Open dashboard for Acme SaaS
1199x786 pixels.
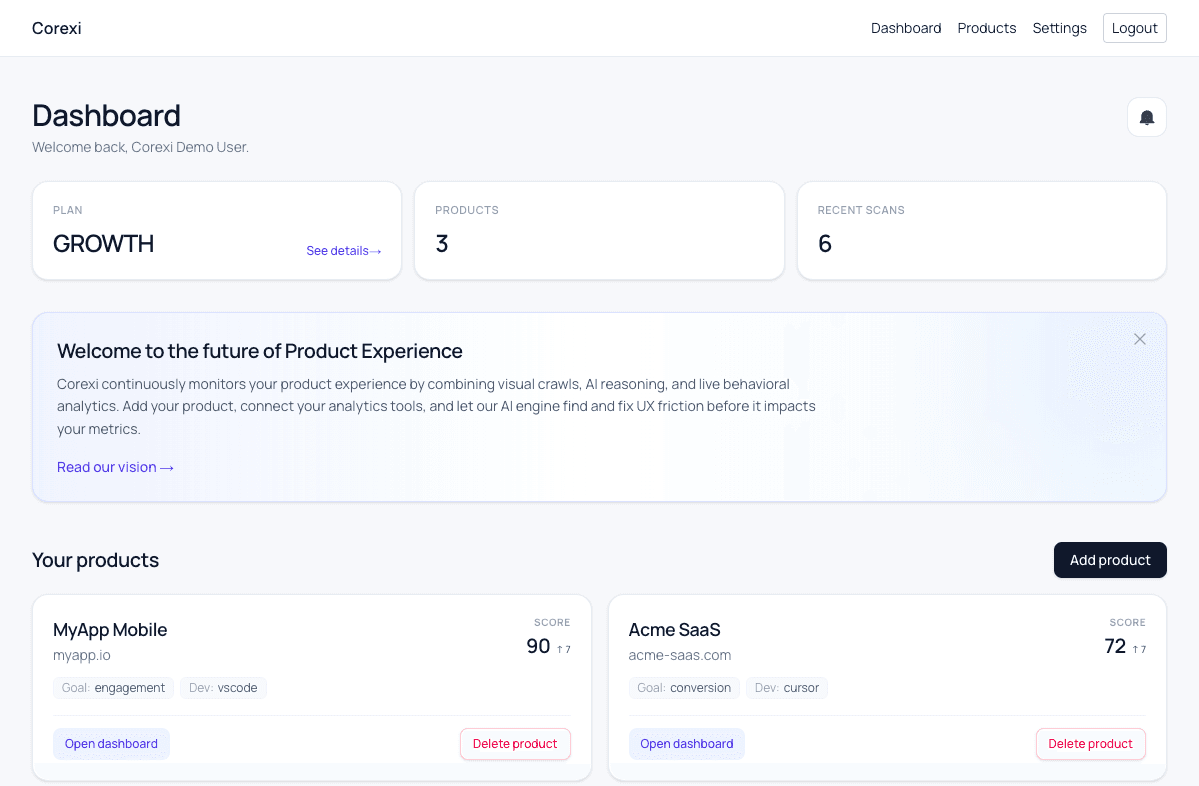click(x=687, y=744)
